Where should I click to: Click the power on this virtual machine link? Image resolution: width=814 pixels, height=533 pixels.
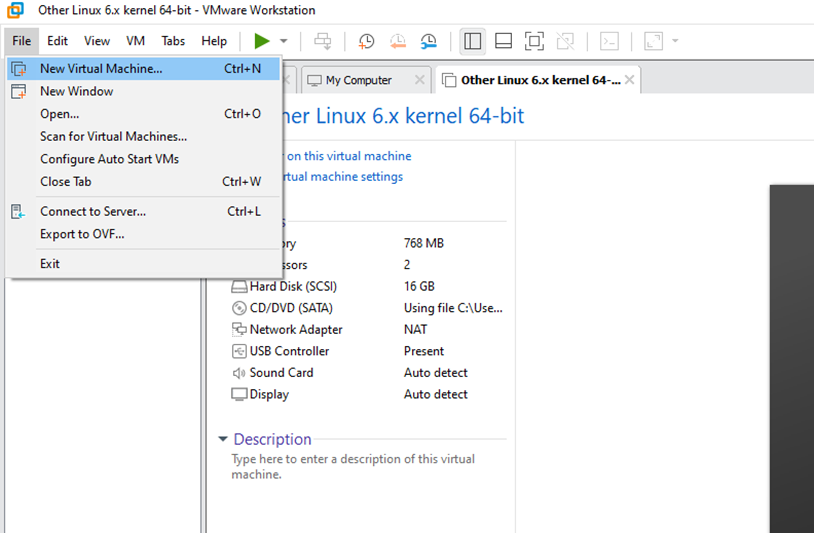(347, 156)
